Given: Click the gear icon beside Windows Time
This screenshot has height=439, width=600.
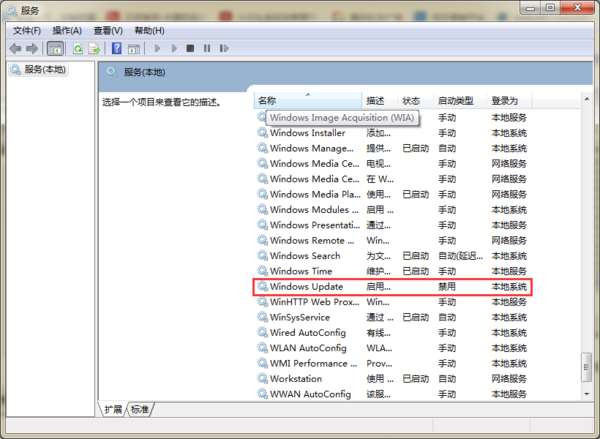Looking at the screenshot, I should (x=262, y=271).
